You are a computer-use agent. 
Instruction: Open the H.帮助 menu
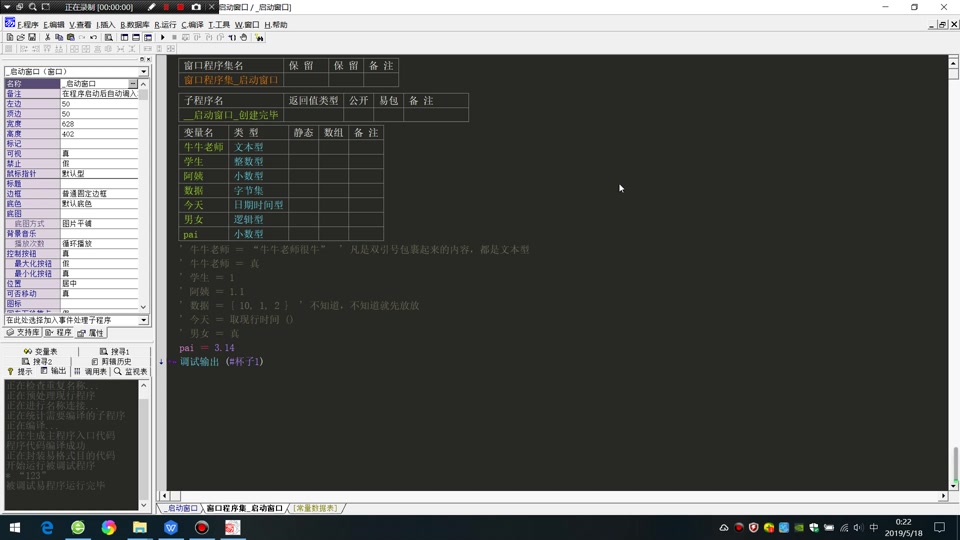(x=276, y=24)
